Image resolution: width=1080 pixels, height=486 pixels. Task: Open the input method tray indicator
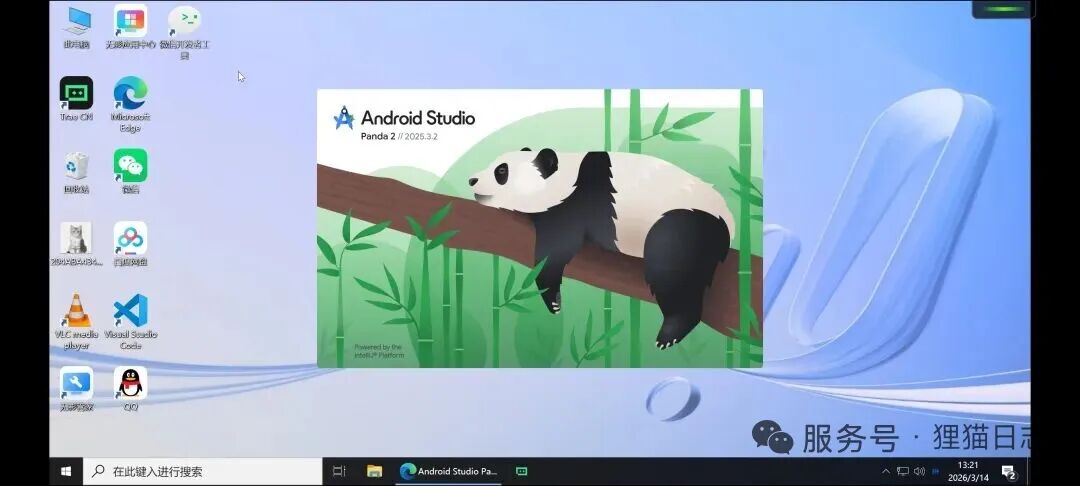(935, 472)
